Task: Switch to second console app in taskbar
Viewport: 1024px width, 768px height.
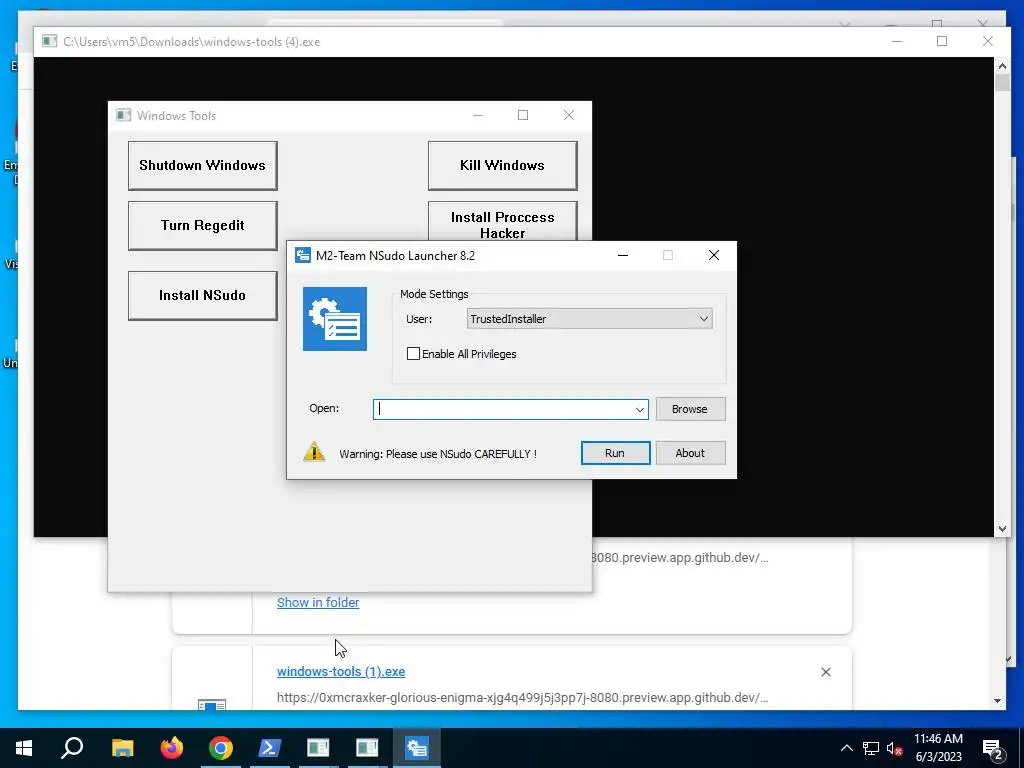Action: point(367,748)
